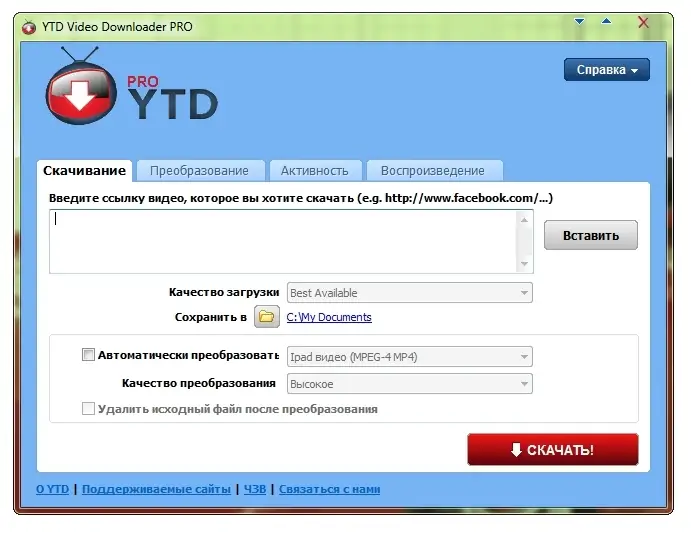Go to the Воспроизведение tab

(434, 171)
